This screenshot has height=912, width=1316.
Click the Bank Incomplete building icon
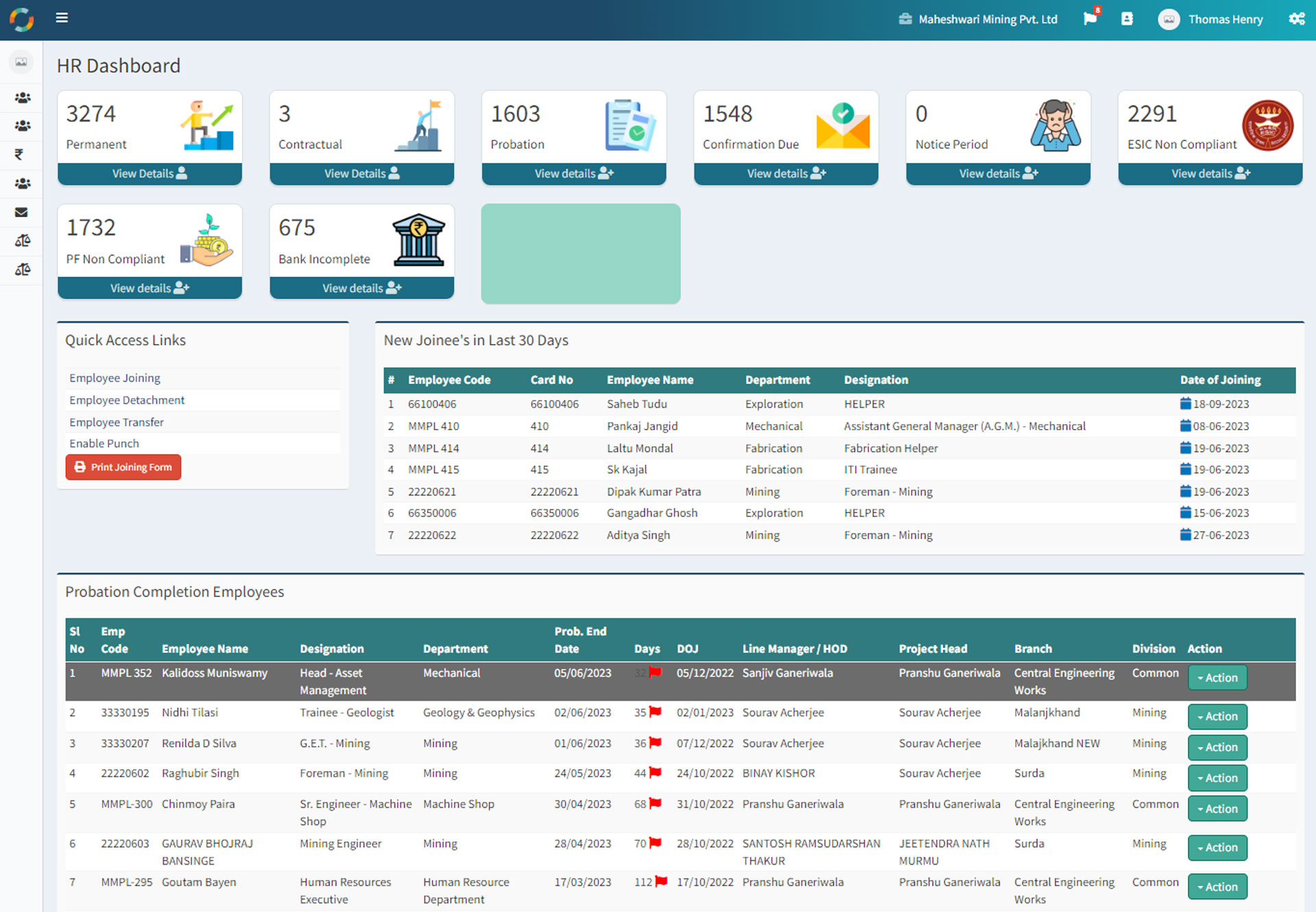coord(418,240)
